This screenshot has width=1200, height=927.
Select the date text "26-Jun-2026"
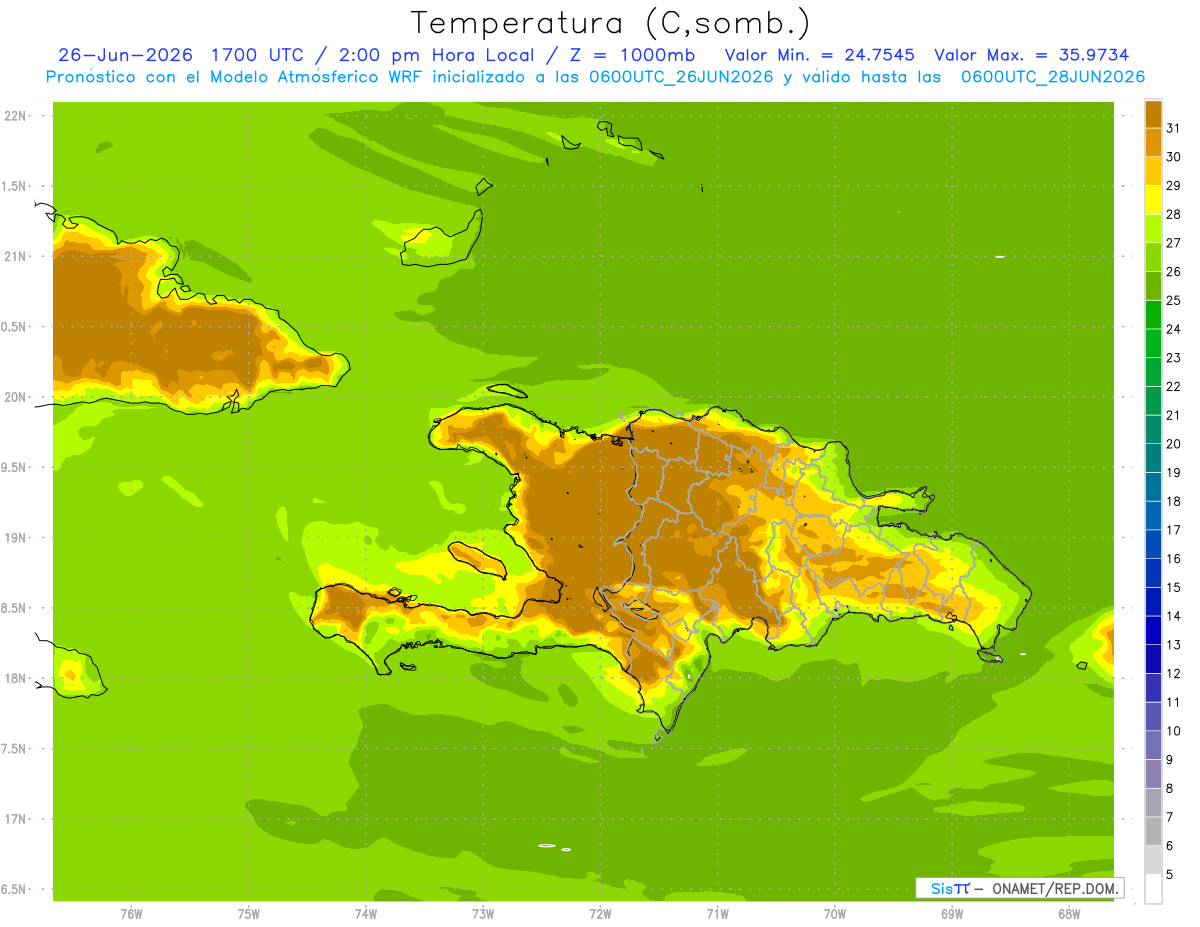pyautogui.click(x=125, y=55)
